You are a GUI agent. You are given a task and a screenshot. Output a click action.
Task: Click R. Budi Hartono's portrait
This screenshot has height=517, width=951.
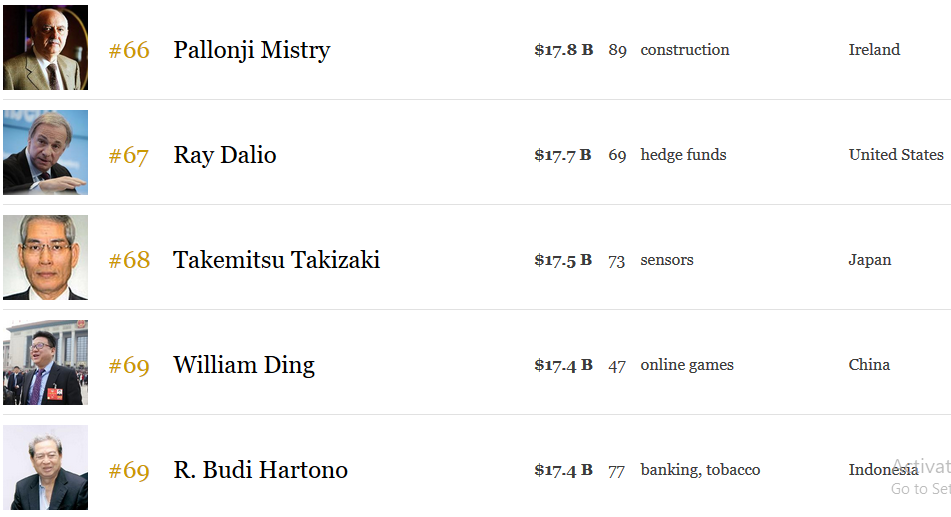tap(45, 467)
